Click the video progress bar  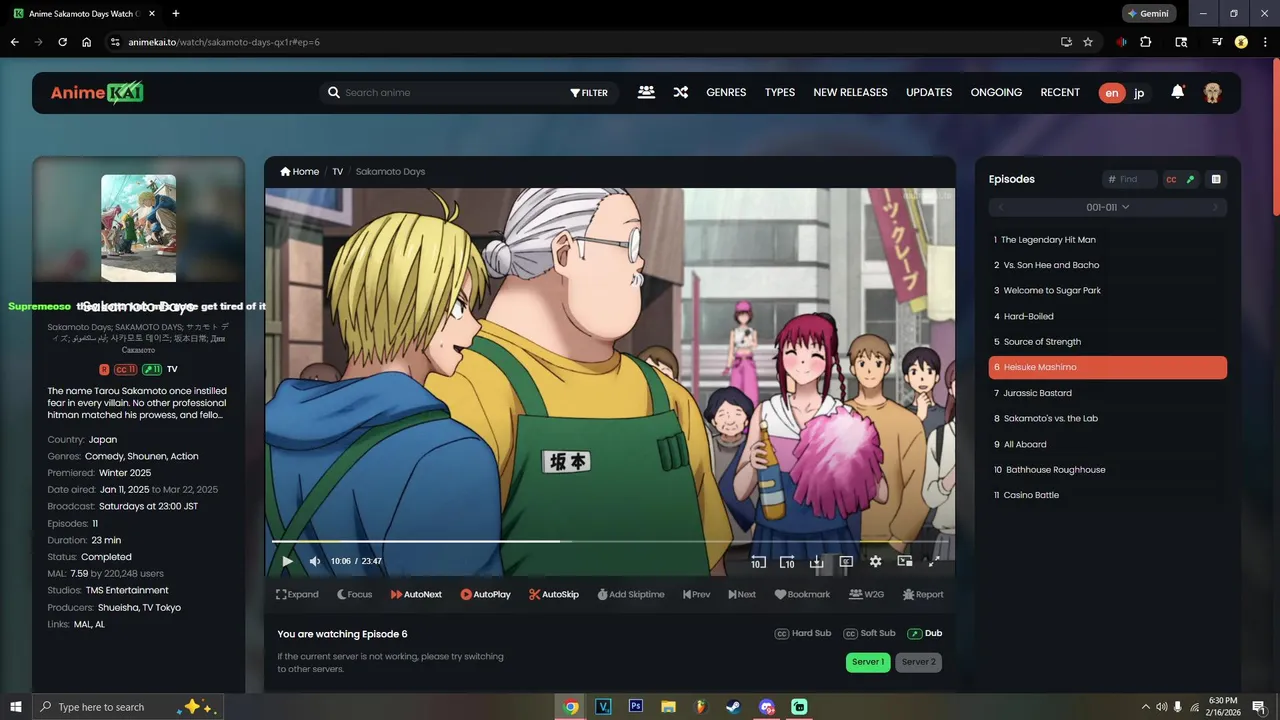tap(610, 541)
